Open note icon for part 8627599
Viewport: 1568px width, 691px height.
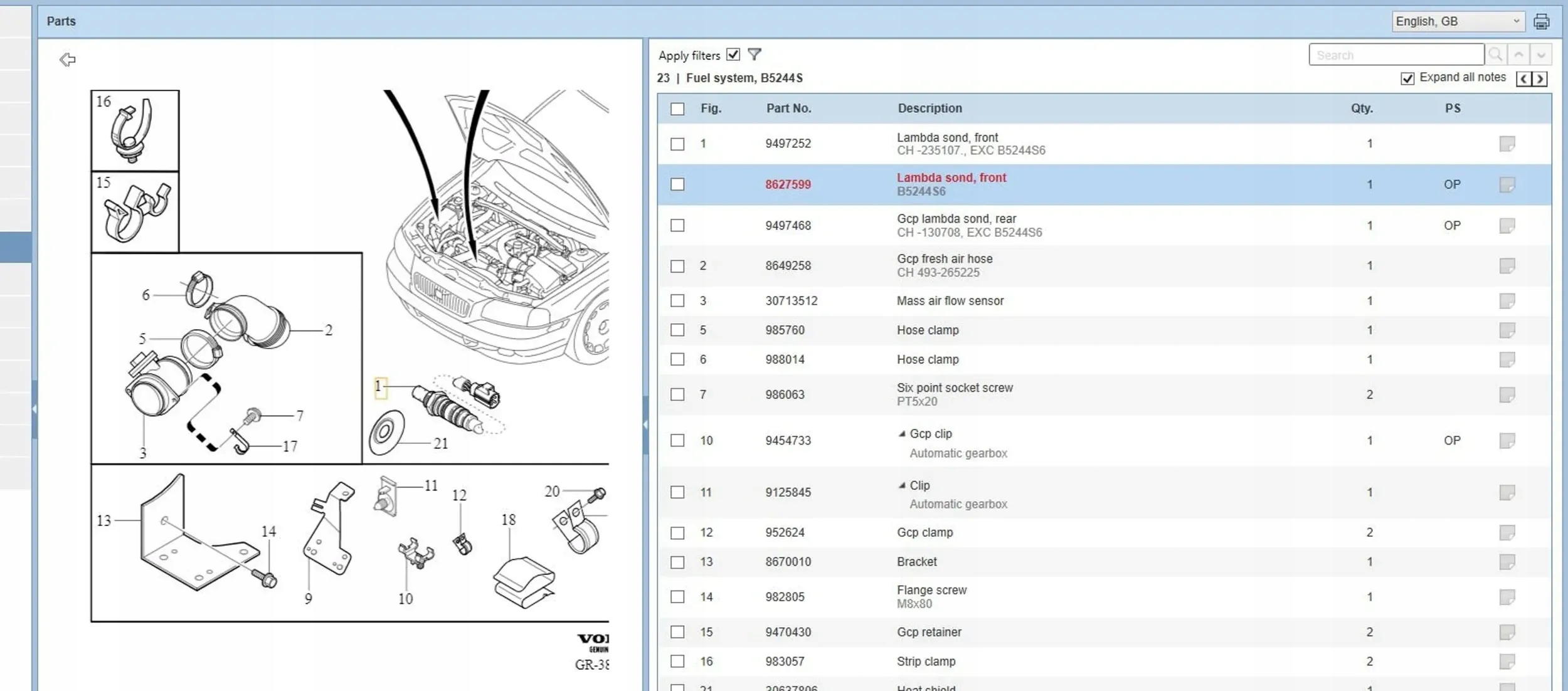[x=1507, y=184]
